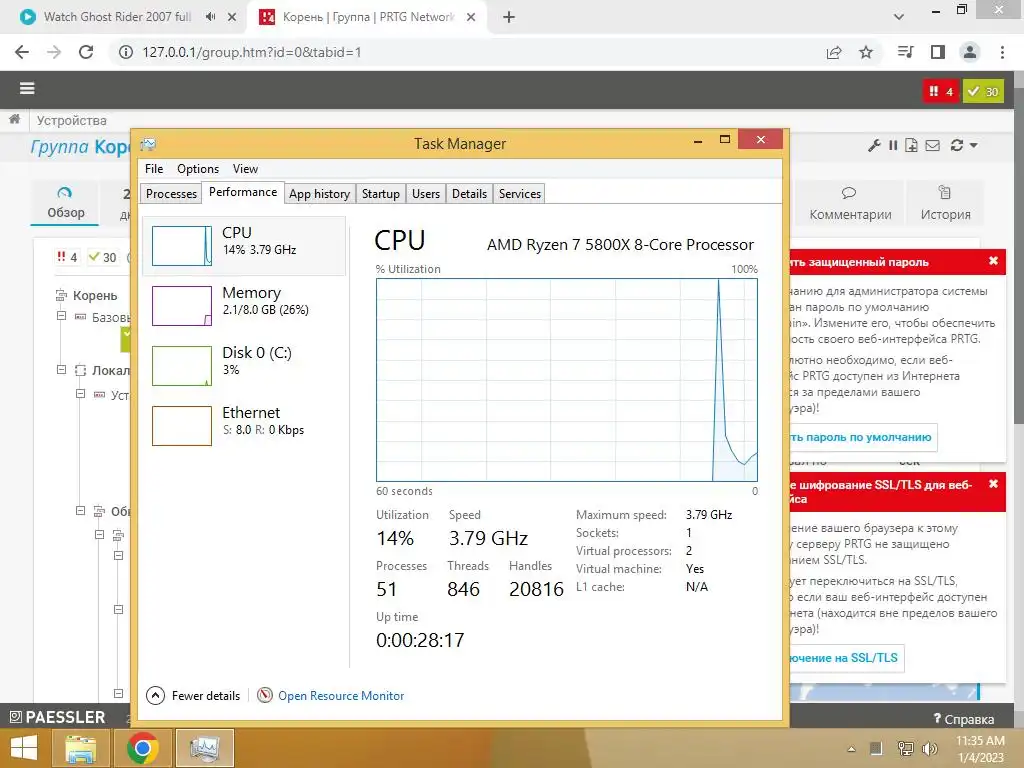Open Chrome's three-dot menu
The height and width of the screenshot is (768, 1024).
pos(1002,52)
